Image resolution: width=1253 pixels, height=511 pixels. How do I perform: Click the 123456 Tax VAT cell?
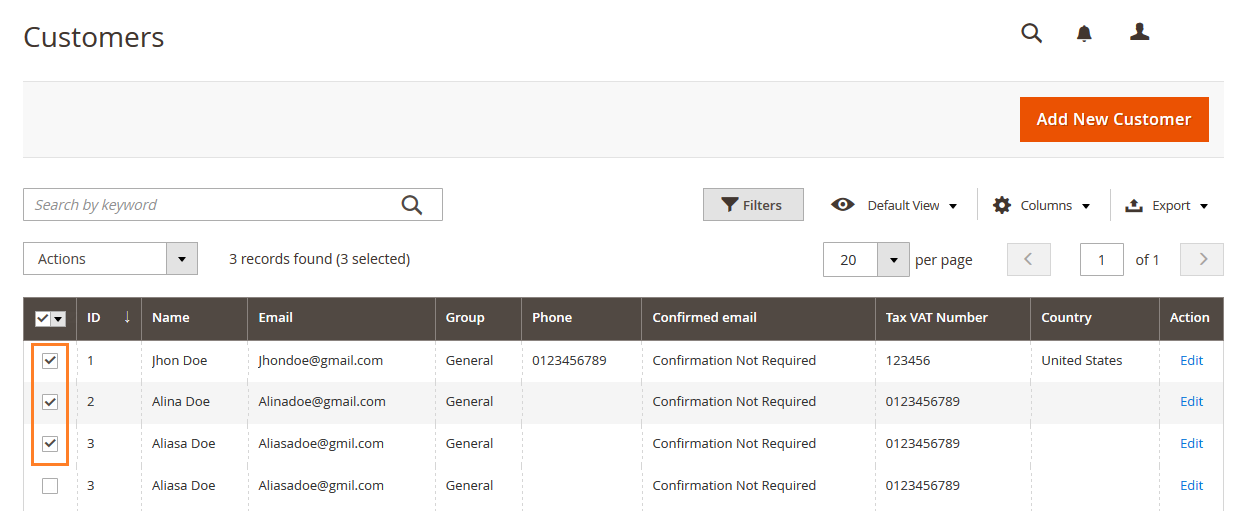point(908,360)
